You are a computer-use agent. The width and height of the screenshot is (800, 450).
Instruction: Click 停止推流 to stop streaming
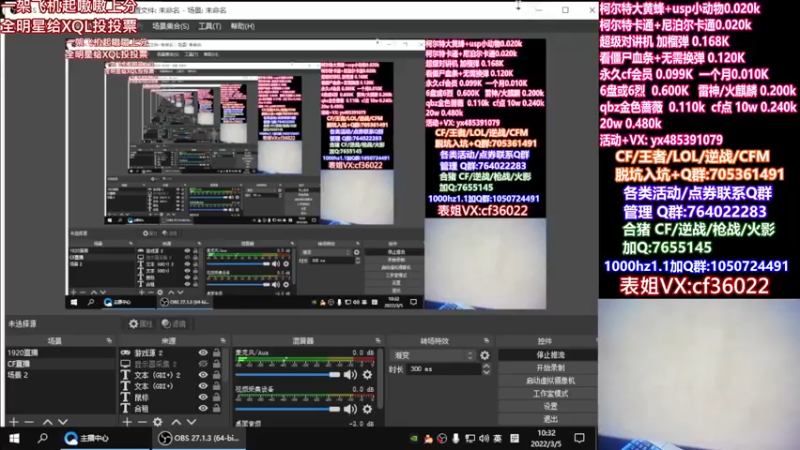tap(550, 355)
